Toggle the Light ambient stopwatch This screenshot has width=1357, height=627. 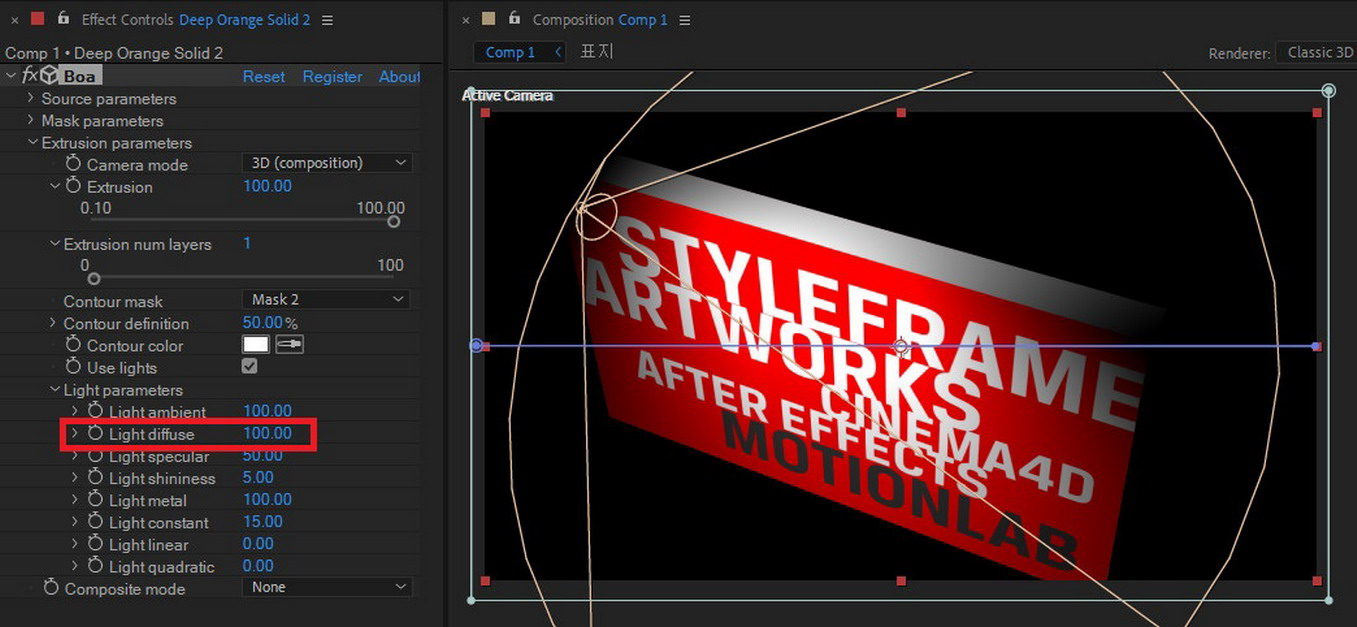tap(95, 411)
